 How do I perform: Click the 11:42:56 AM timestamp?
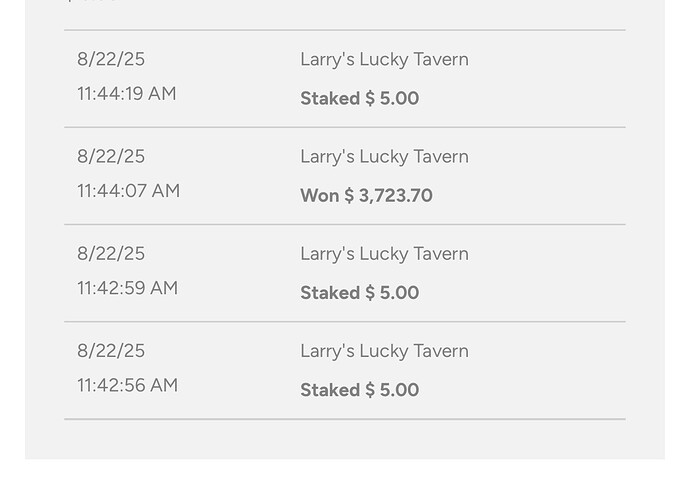127,385
